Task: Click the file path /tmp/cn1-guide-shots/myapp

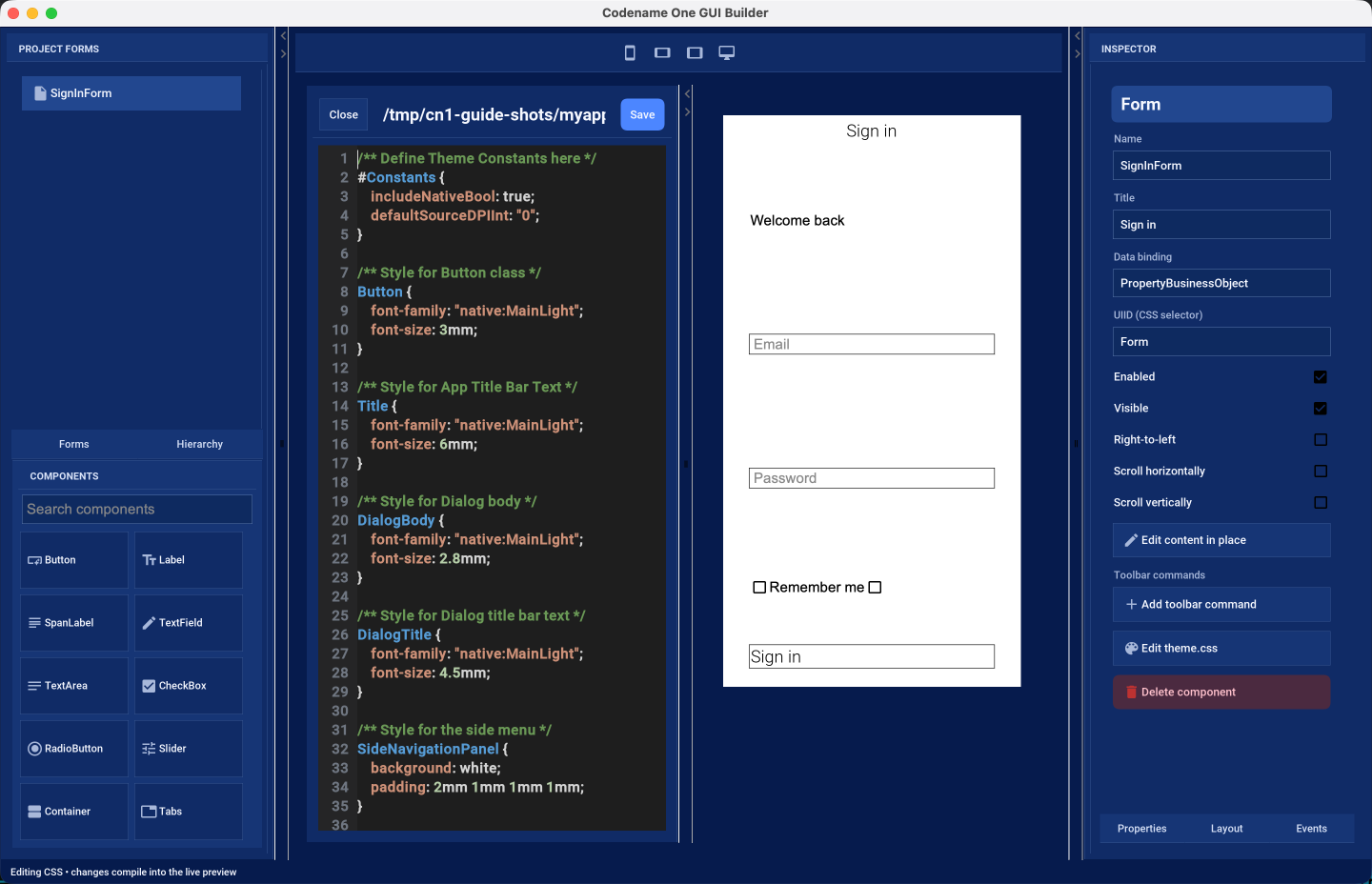Action: pyautogui.click(x=494, y=114)
